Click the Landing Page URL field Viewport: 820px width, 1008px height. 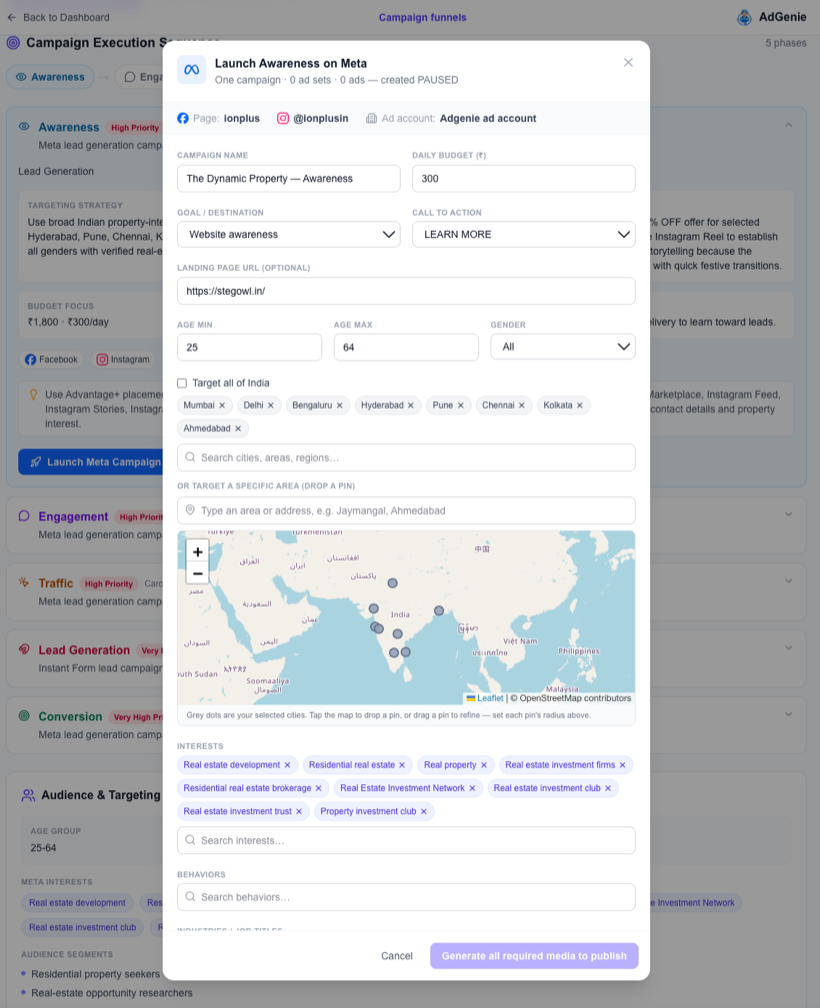point(406,291)
